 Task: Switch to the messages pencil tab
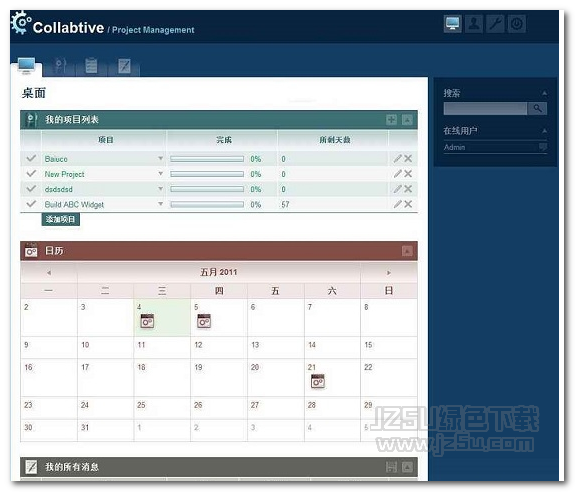click(124, 66)
